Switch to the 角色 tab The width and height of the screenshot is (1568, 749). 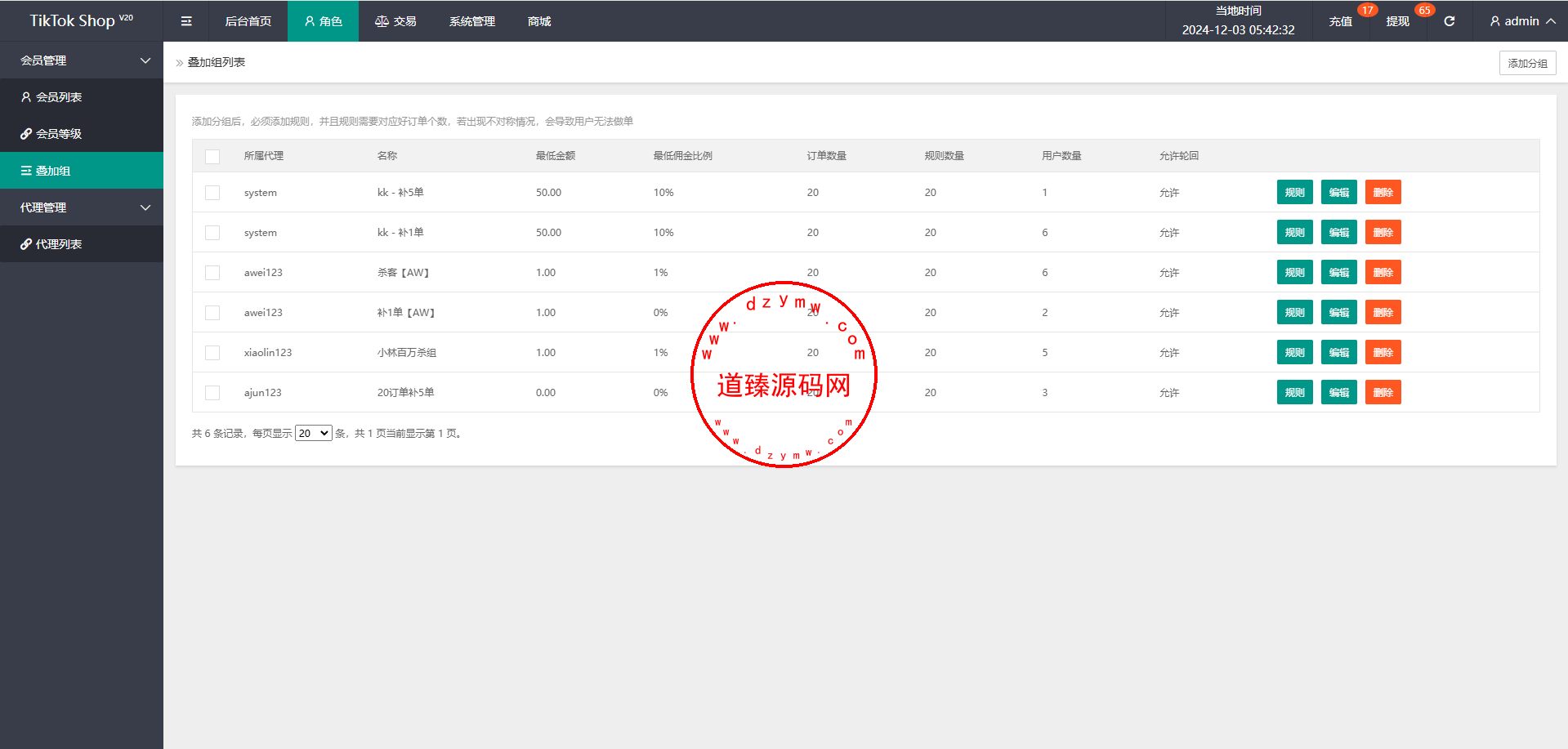[x=323, y=21]
